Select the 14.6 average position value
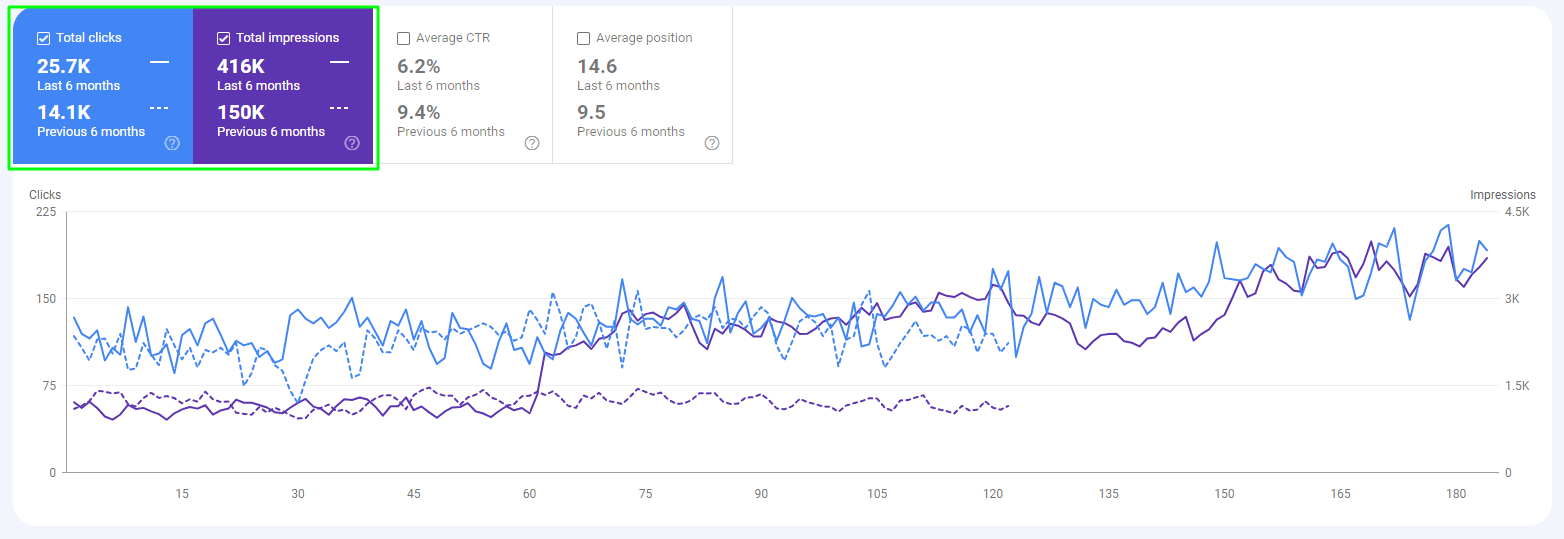The height and width of the screenshot is (539, 1564). (x=597, y=67)
